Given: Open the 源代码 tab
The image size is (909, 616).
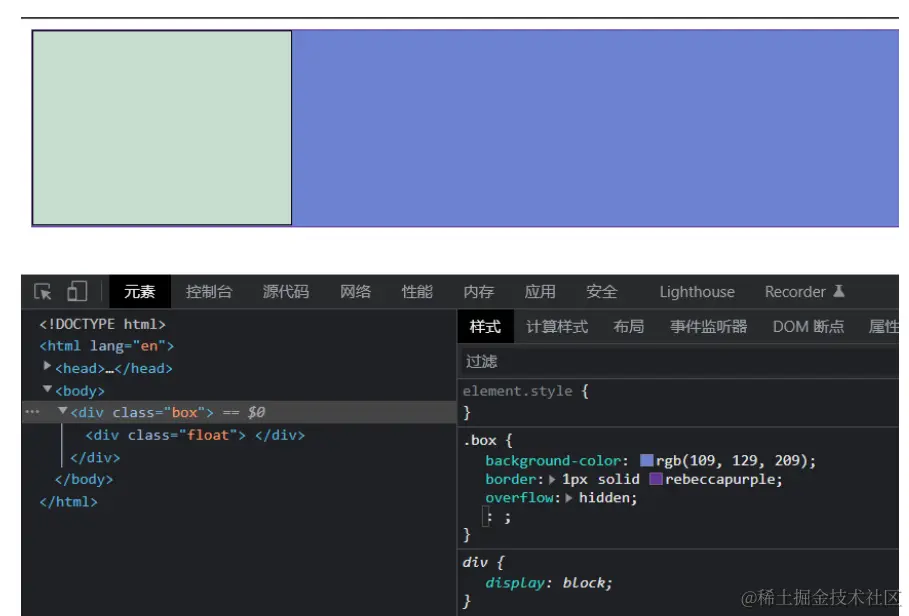Looking at the screenshot, I should coord(286,291).
